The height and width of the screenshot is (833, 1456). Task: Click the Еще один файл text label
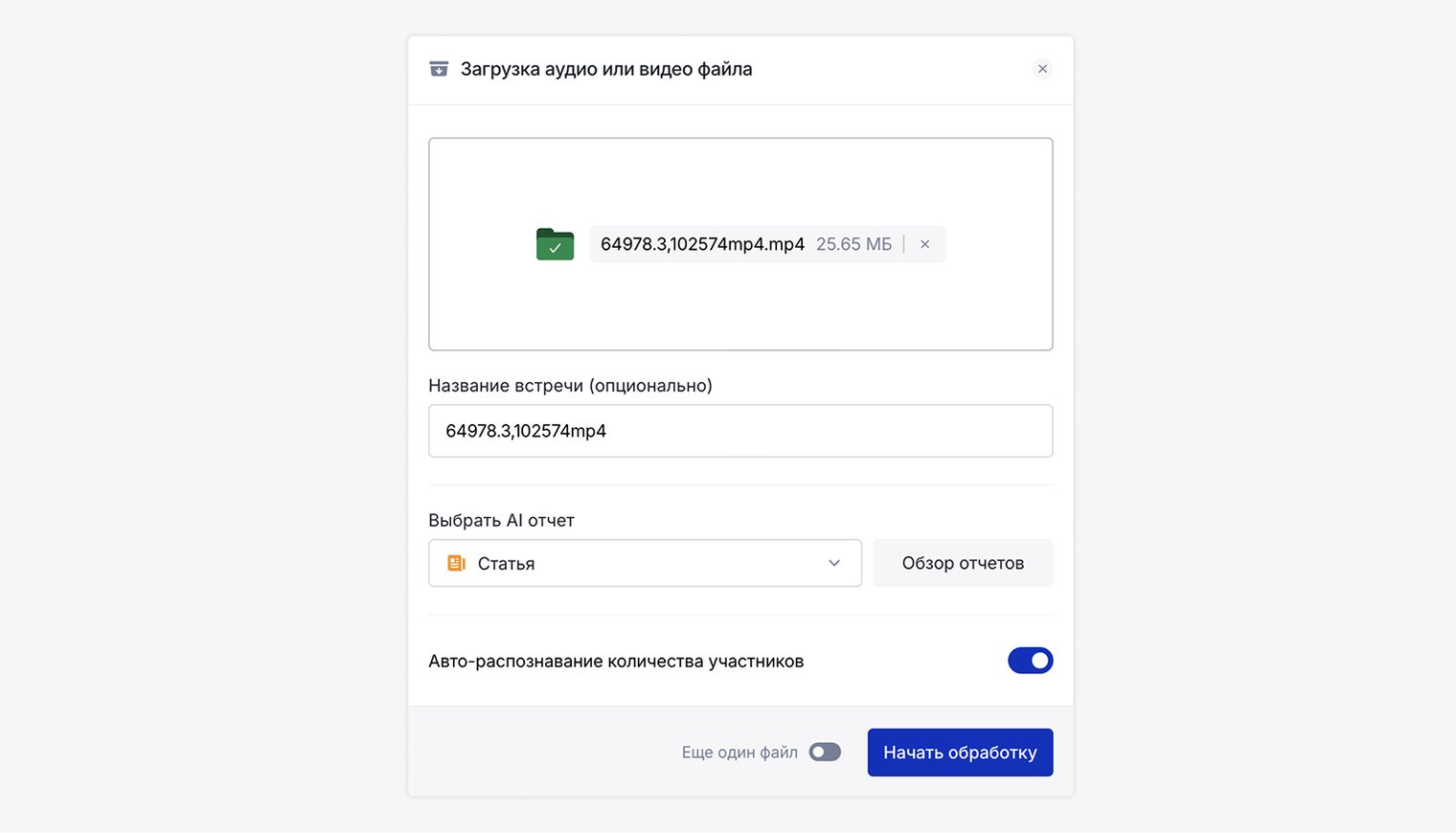739,753
